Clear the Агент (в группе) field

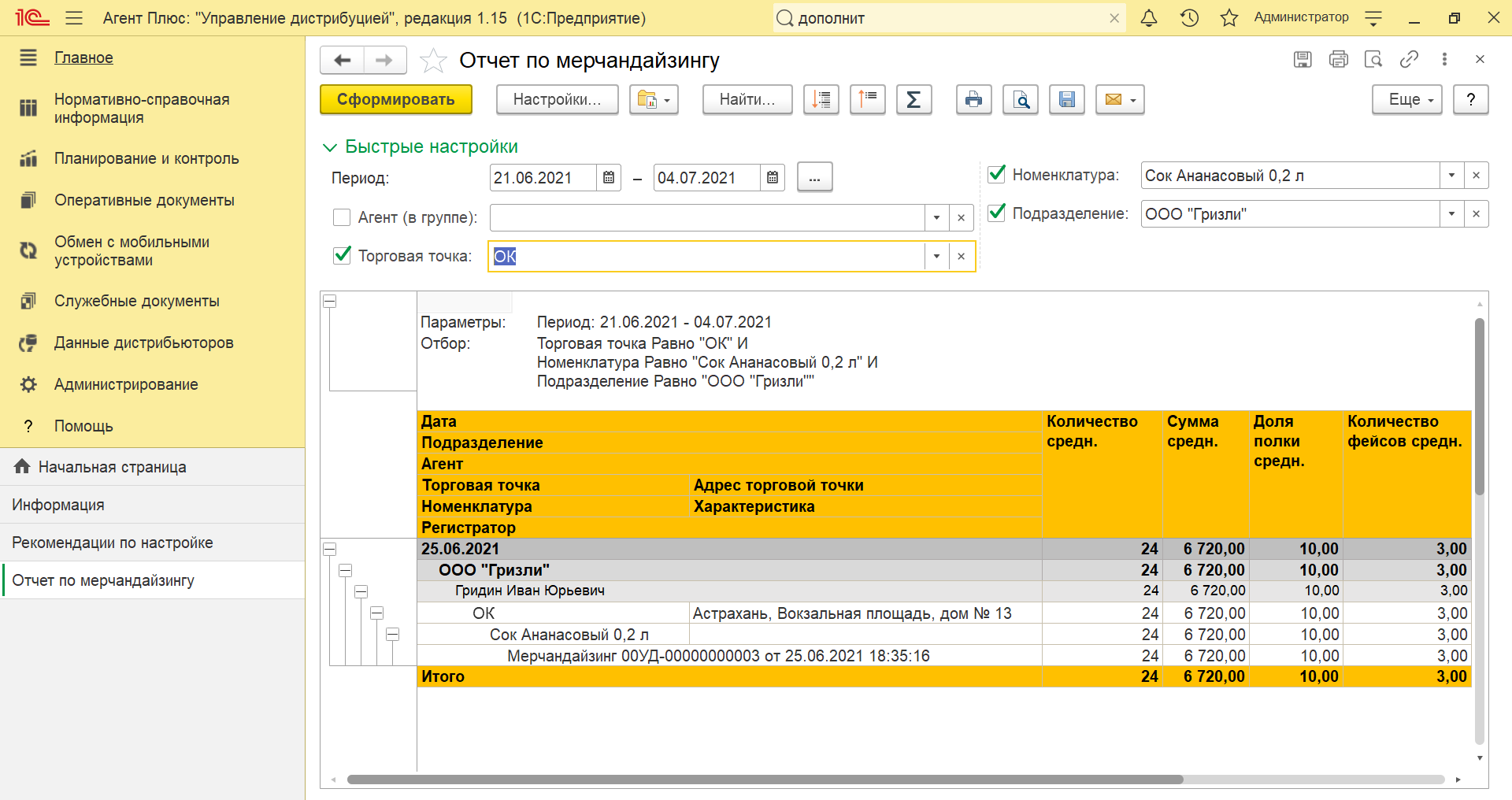click(x=961, y=218)
